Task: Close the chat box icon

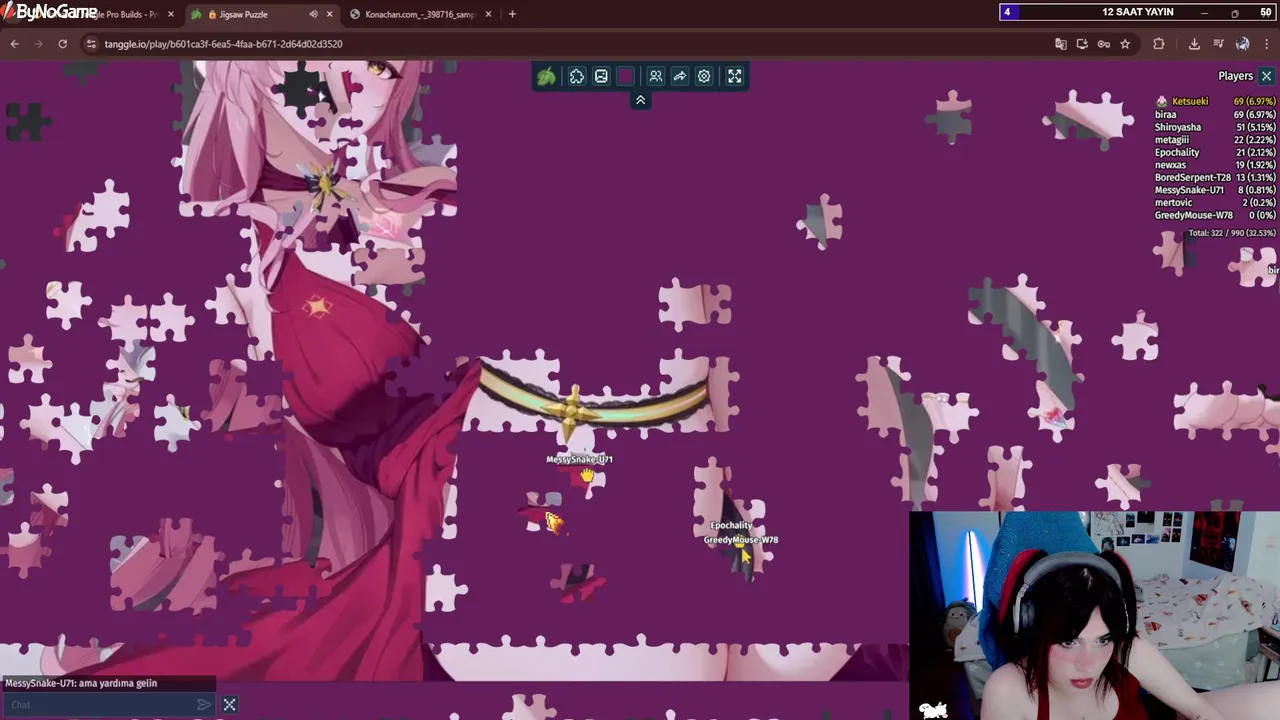Action: [229, 705]
